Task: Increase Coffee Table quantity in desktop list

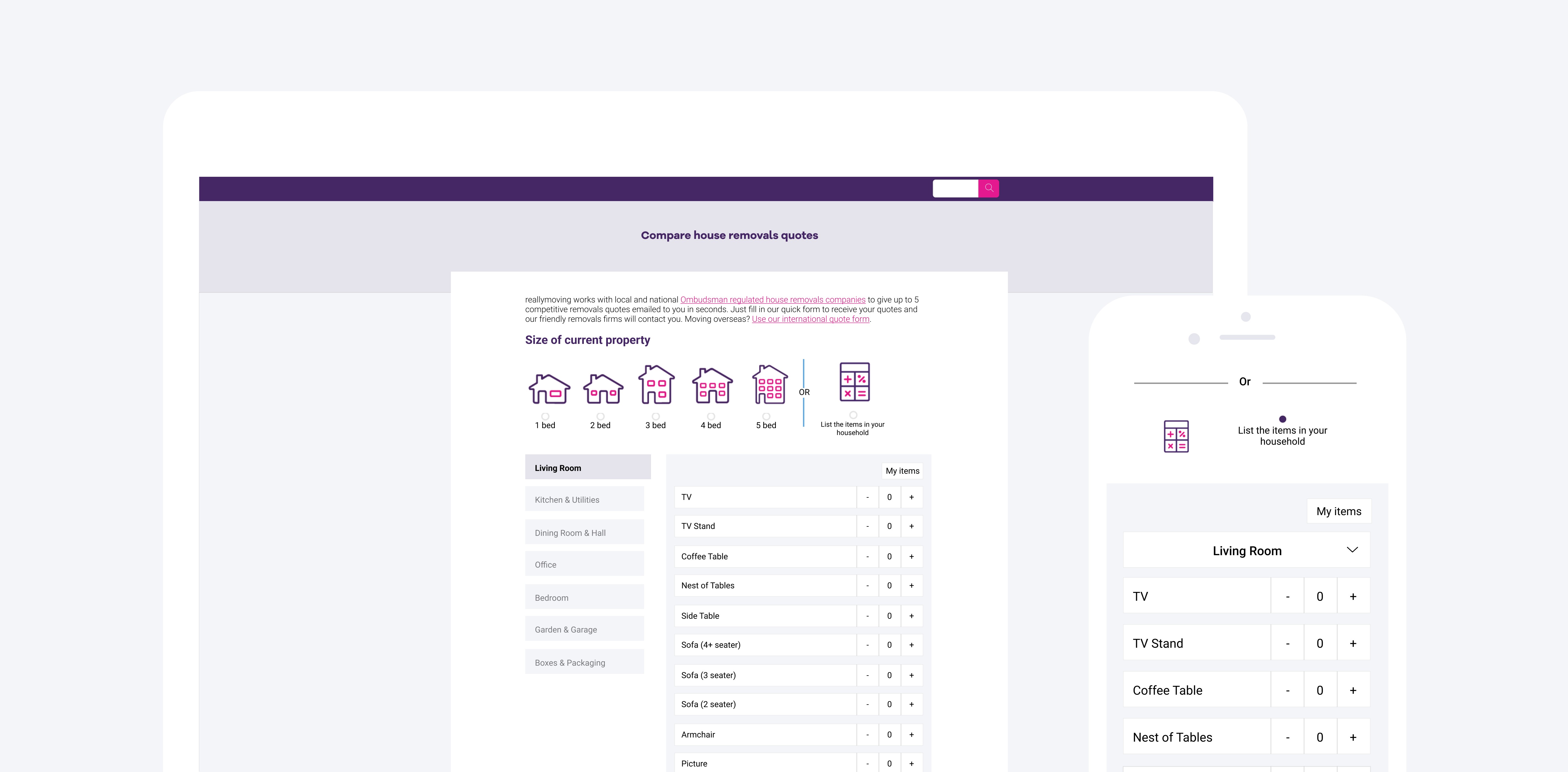Action: [x=911, y=556]
